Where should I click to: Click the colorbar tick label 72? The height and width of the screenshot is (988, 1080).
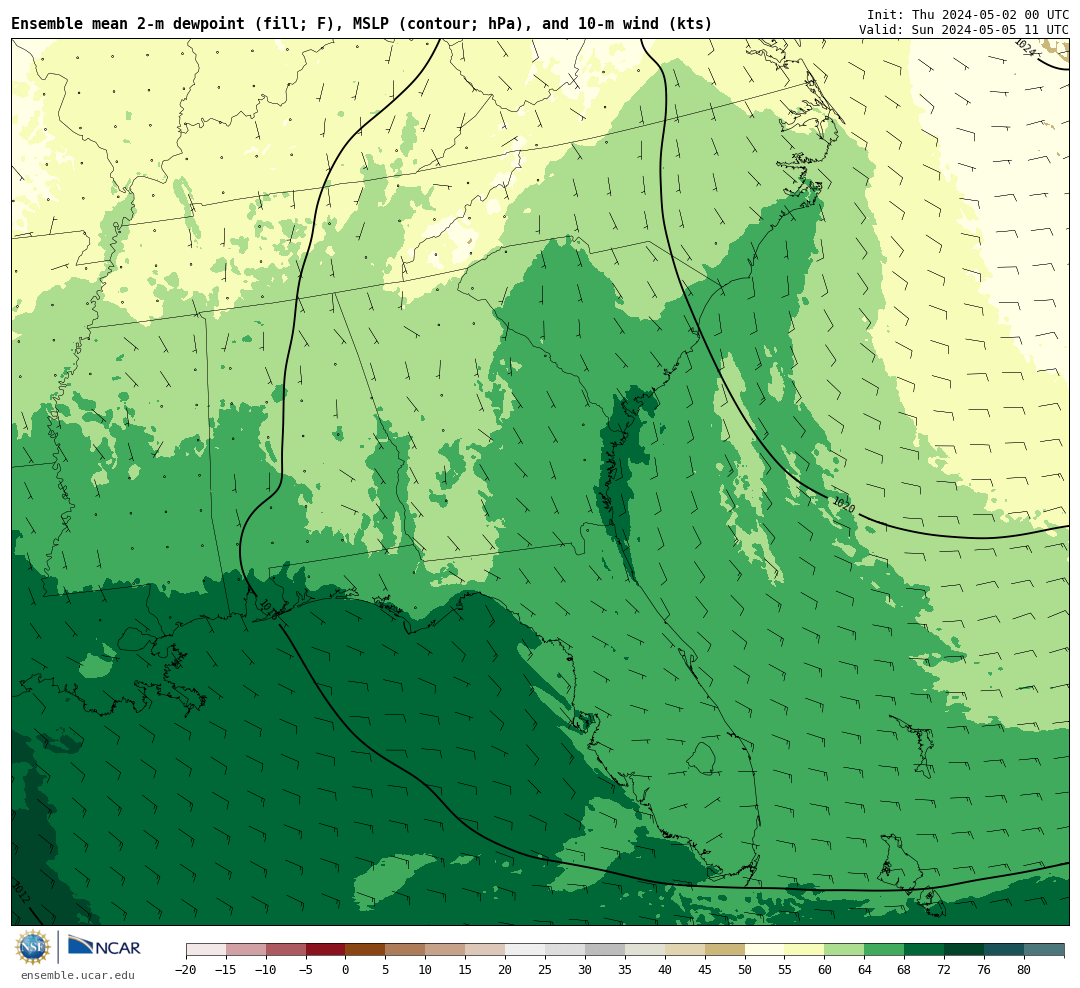tap(945, 969)
